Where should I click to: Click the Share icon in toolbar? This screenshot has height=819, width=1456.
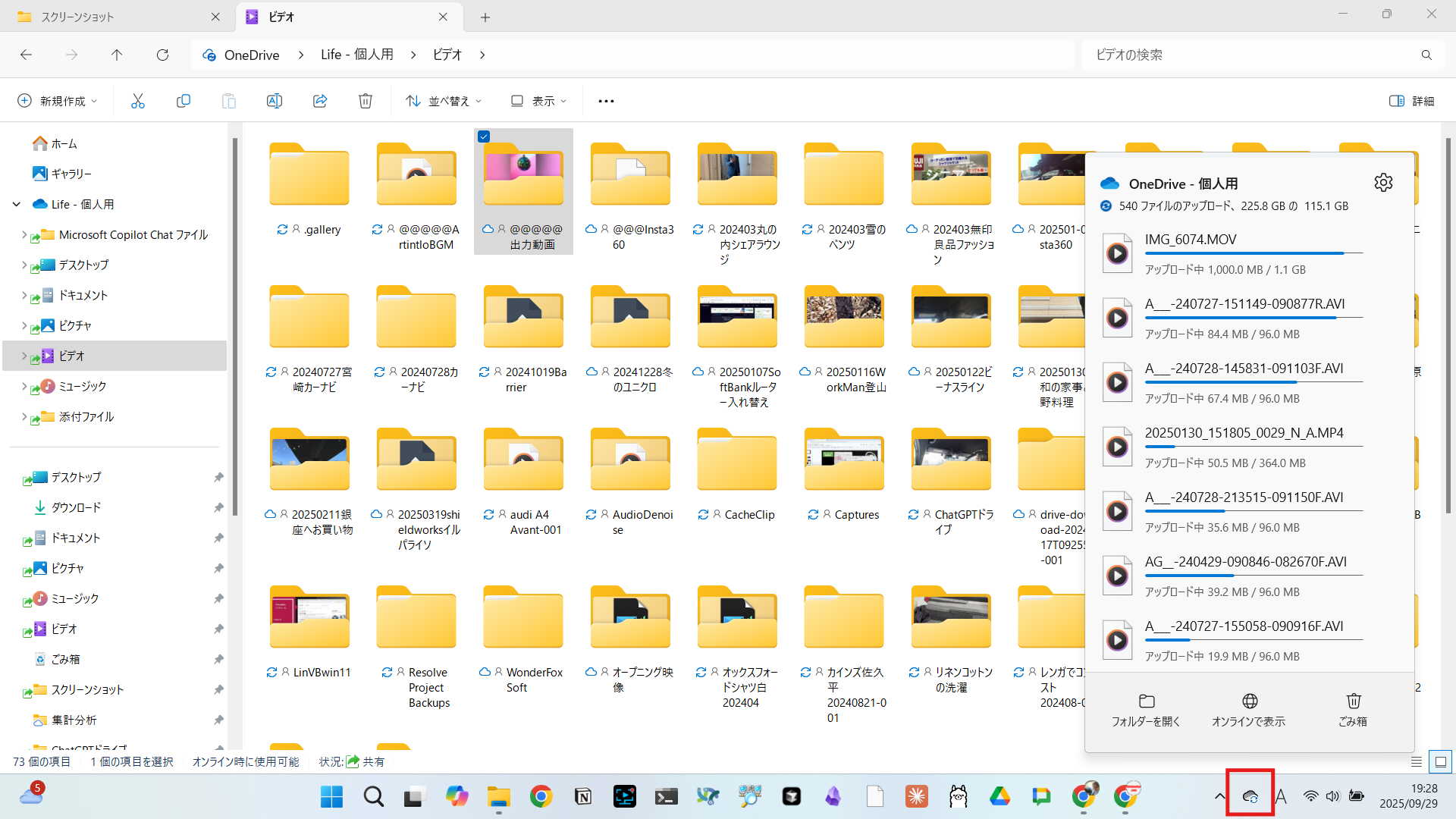coord(320,101)
